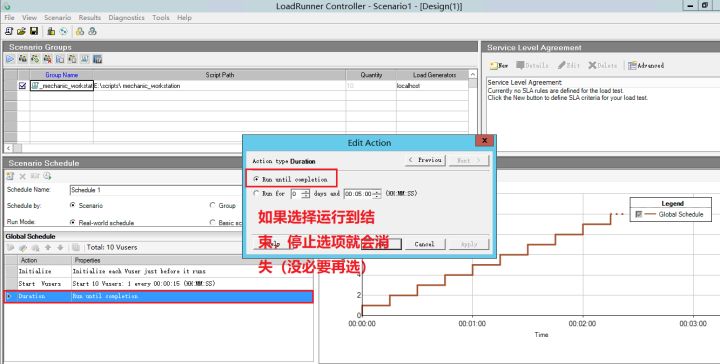Image resolution: width=720 pixels, height=364 pixels.
Task: Click the 00:05:00 duration time field
Action: click(x=359, y=194)
